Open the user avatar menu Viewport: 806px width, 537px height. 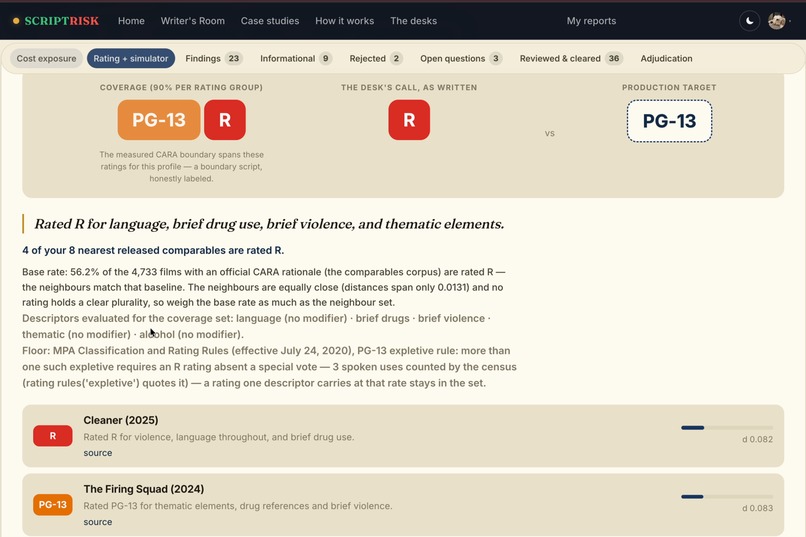pos(776,21)
